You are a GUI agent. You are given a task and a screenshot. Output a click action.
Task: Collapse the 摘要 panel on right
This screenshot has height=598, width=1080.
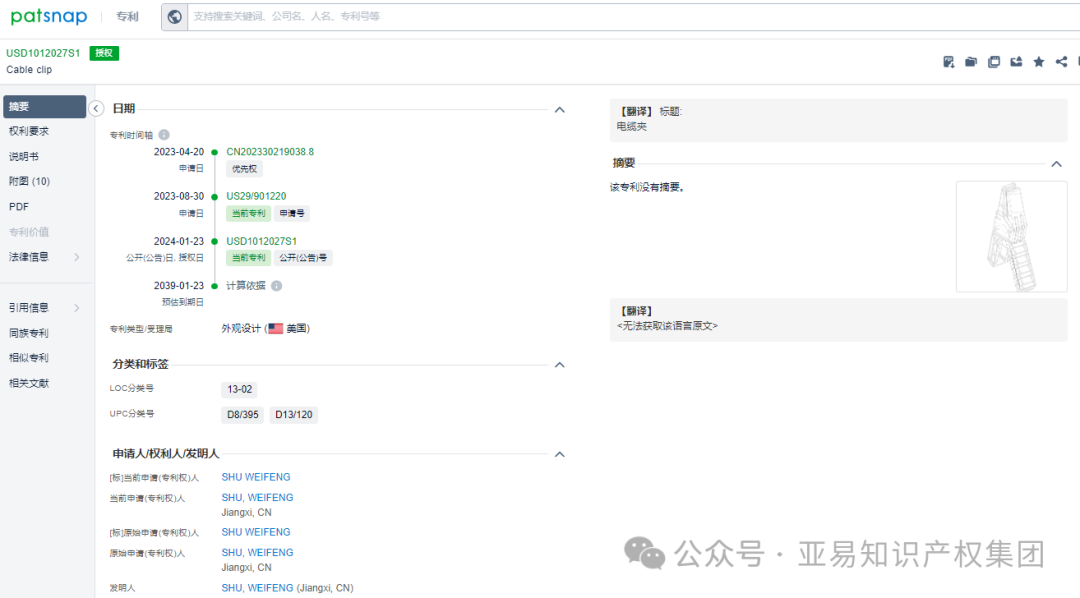1057,163
